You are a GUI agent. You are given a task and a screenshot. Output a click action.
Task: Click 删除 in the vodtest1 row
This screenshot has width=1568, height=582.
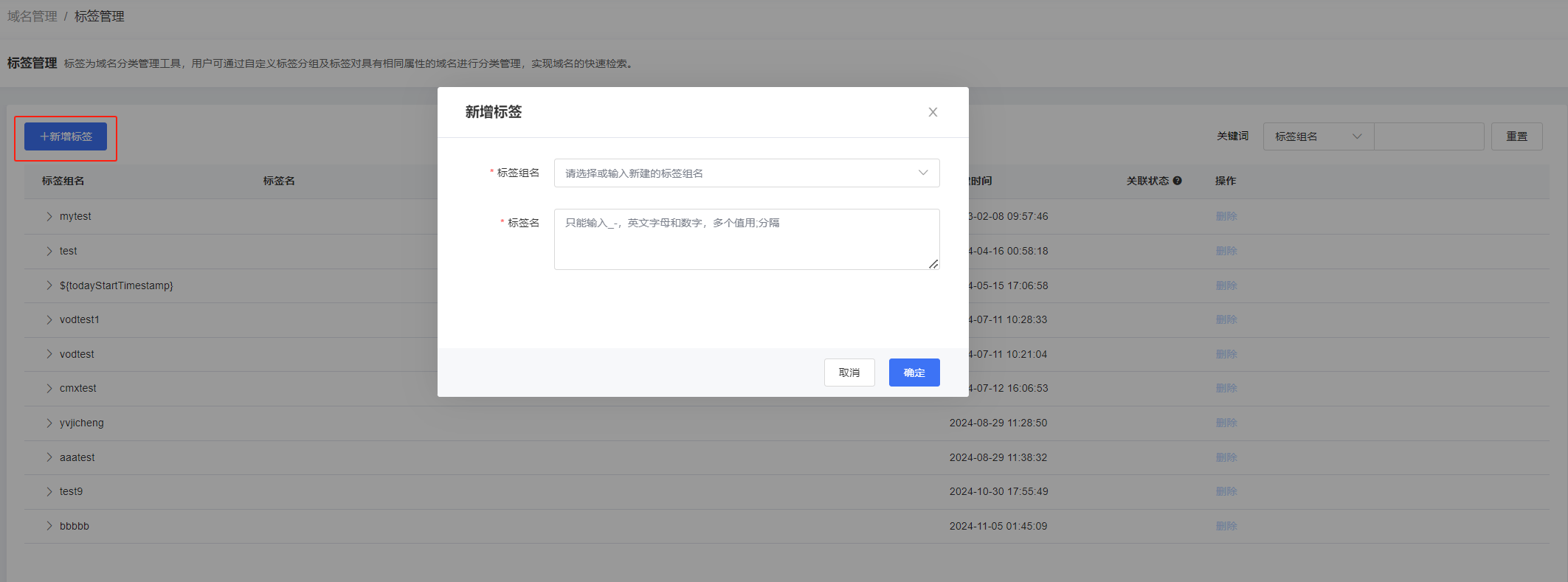[x=1226, y=319]
